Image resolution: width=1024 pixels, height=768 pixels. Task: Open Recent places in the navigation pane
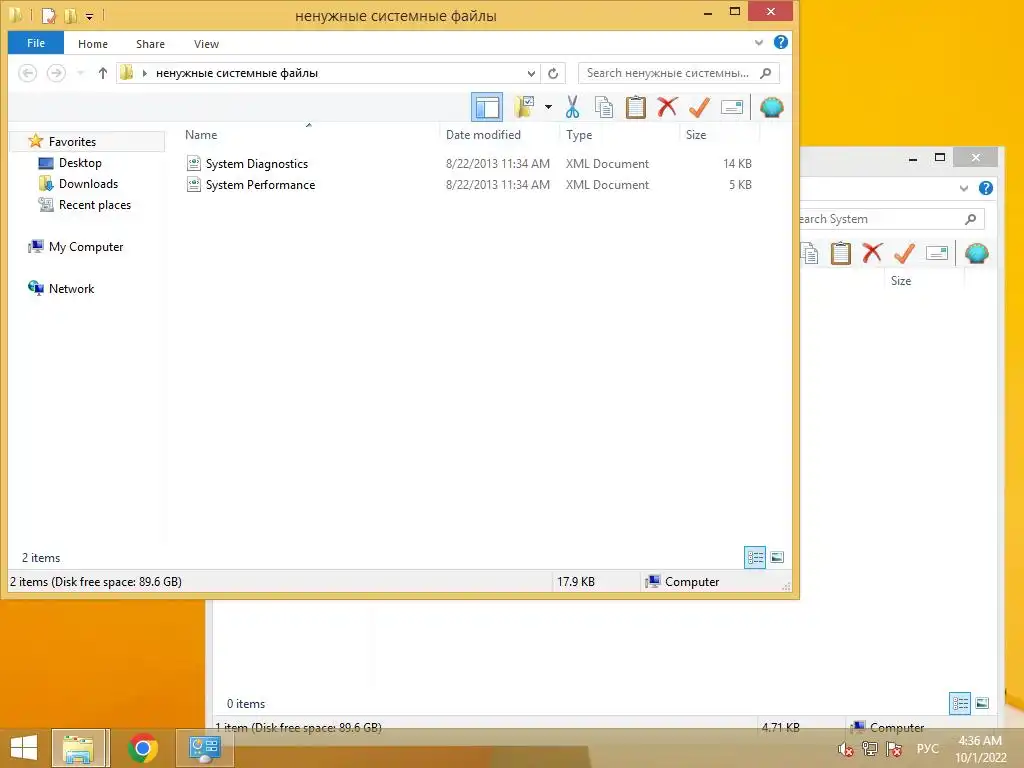click(95, 204)
